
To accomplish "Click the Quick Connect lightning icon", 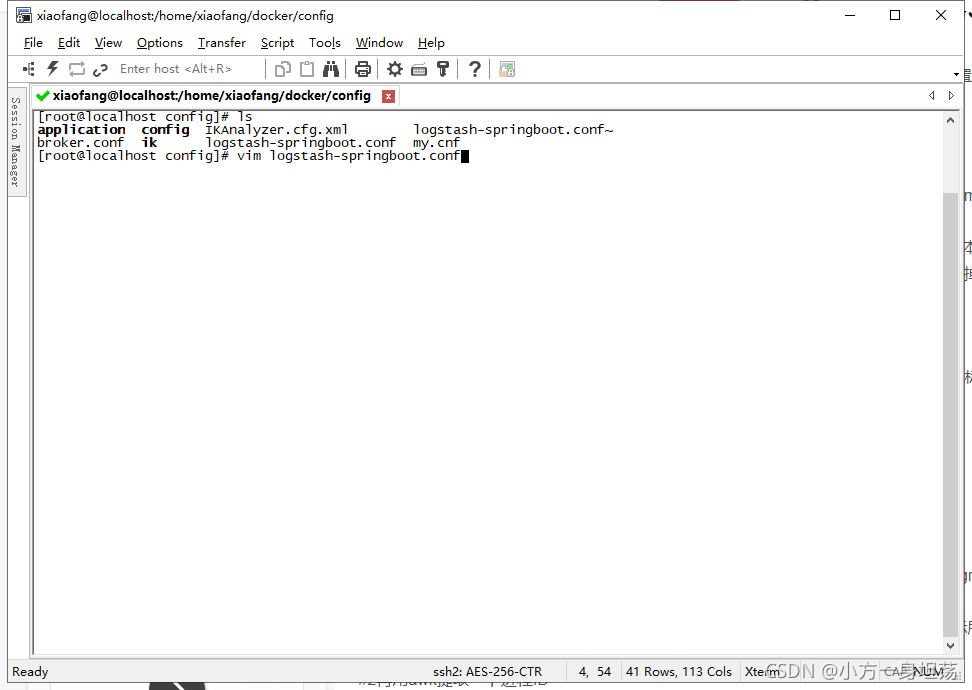I will click(x=53, y=69).
